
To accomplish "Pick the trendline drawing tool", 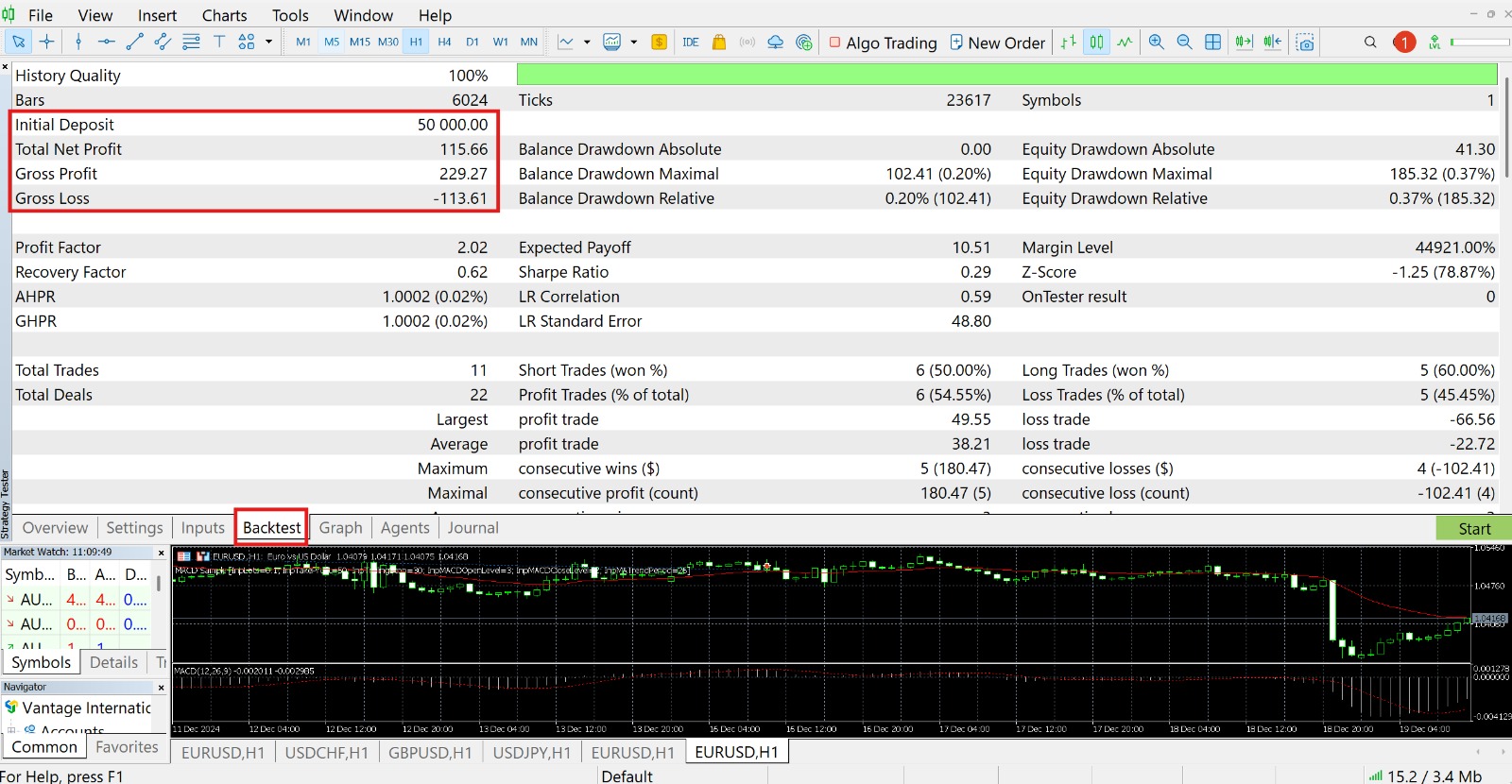I will click(x=134, y=42).
